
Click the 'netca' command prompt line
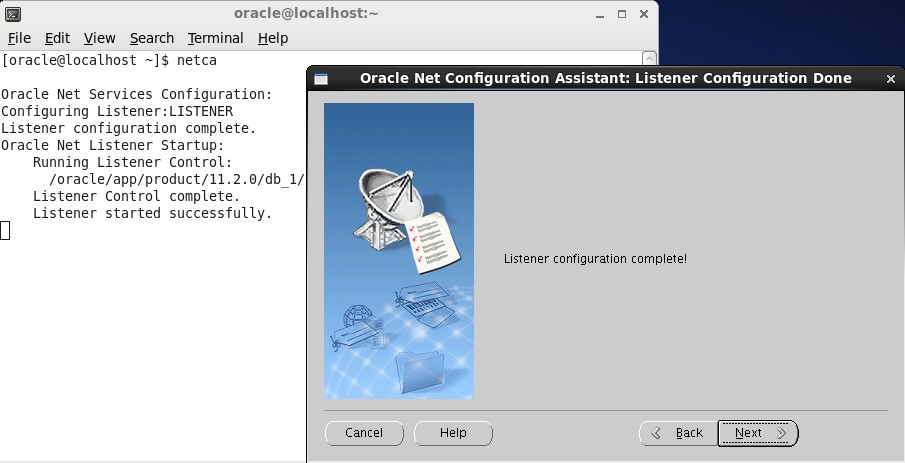pyautogui.click(x=109, y=61)
